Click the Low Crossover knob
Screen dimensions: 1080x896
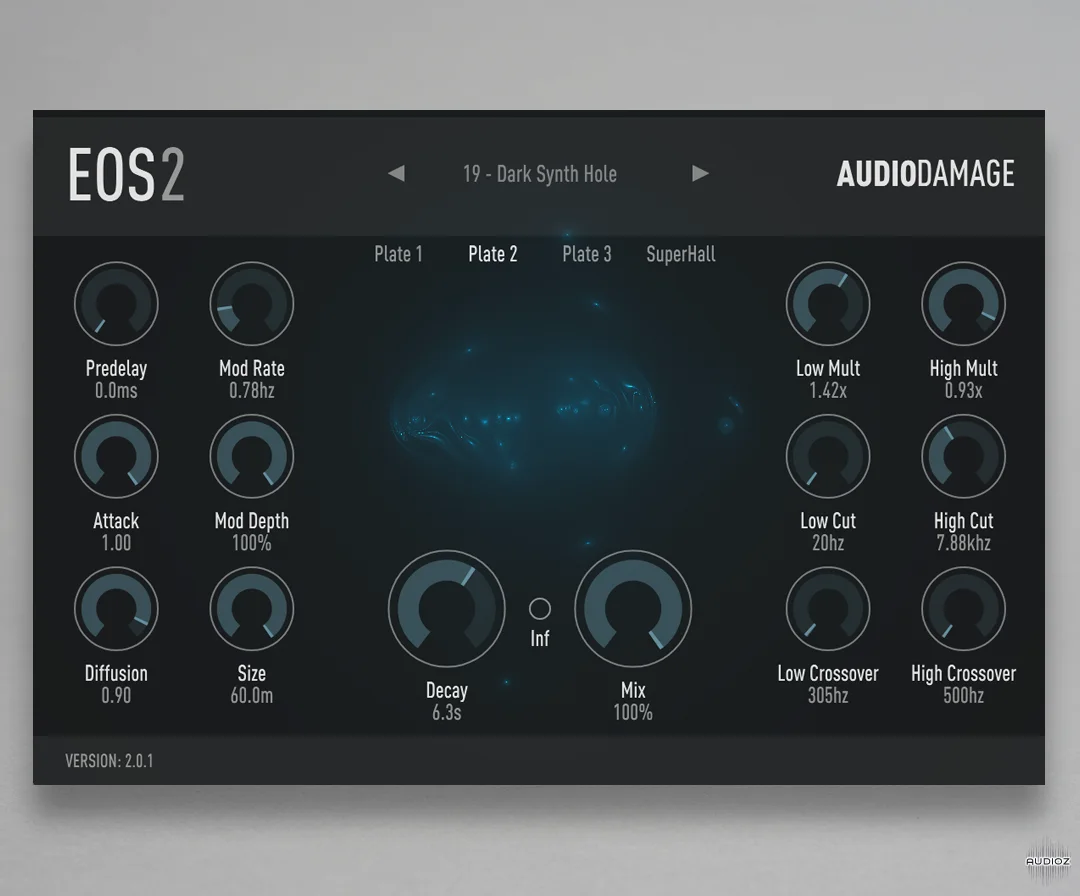point(828,609)
